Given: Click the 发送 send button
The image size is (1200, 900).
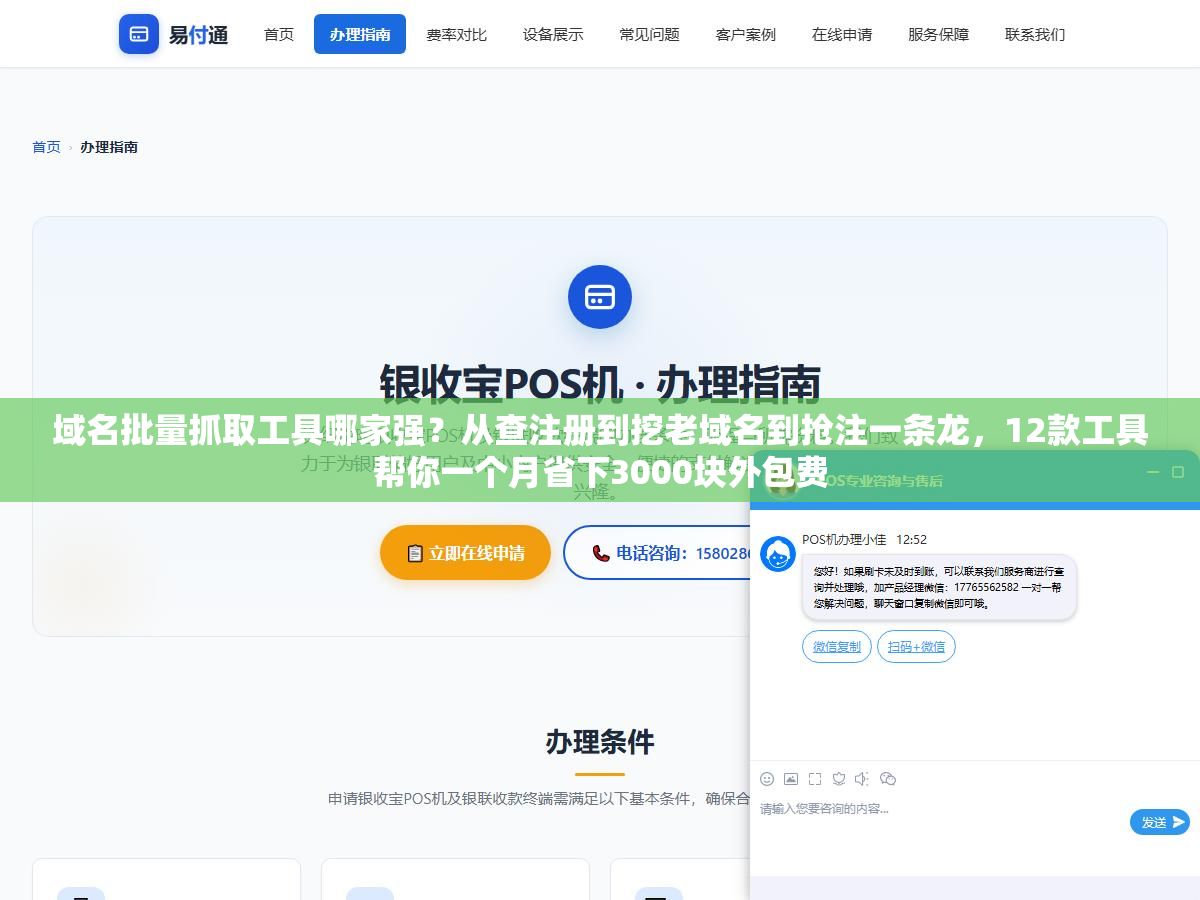Looking at the screenshot, I should pos(1160,822).
